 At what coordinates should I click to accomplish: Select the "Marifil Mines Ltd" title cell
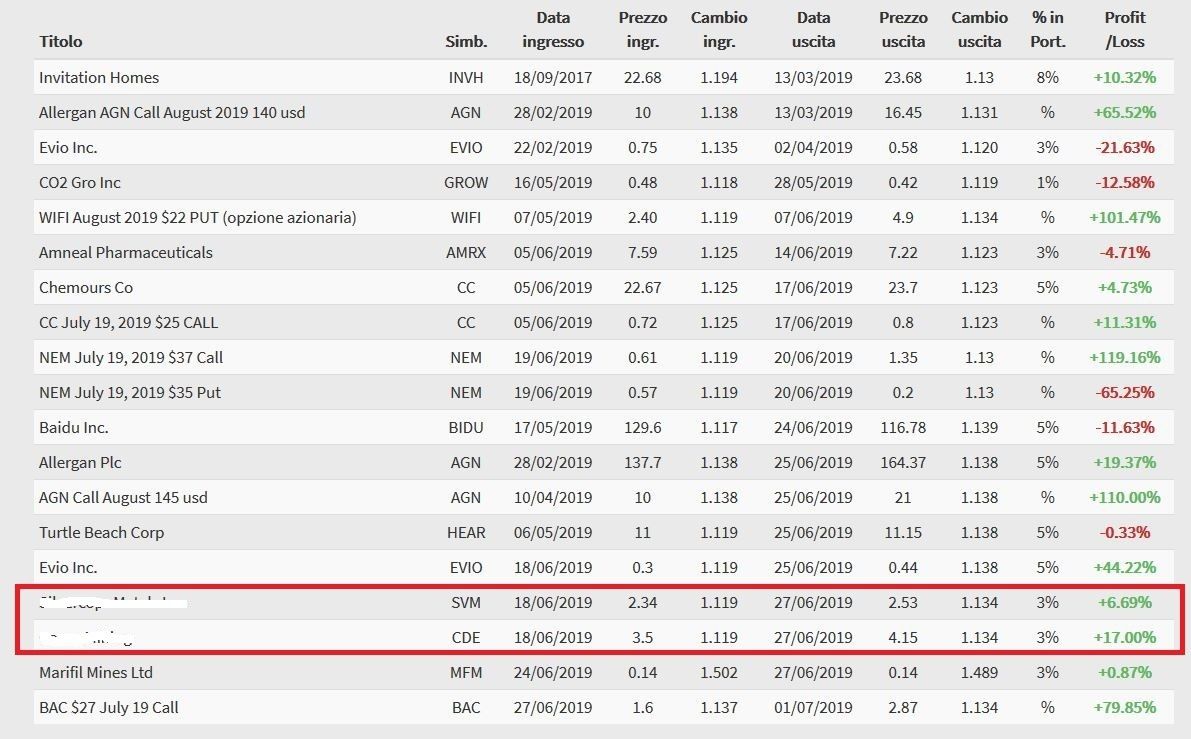pos(96,672)
